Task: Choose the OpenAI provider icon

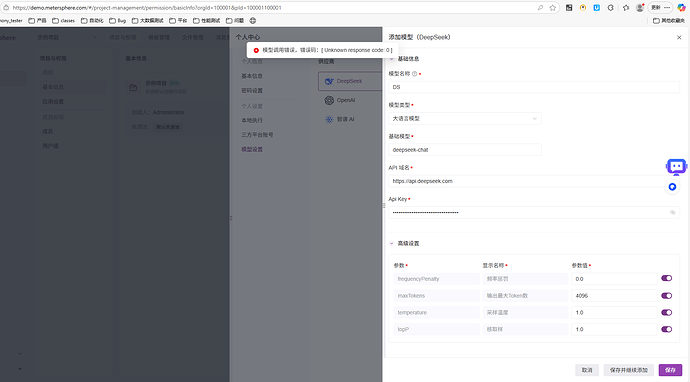Action: [329, 100]
